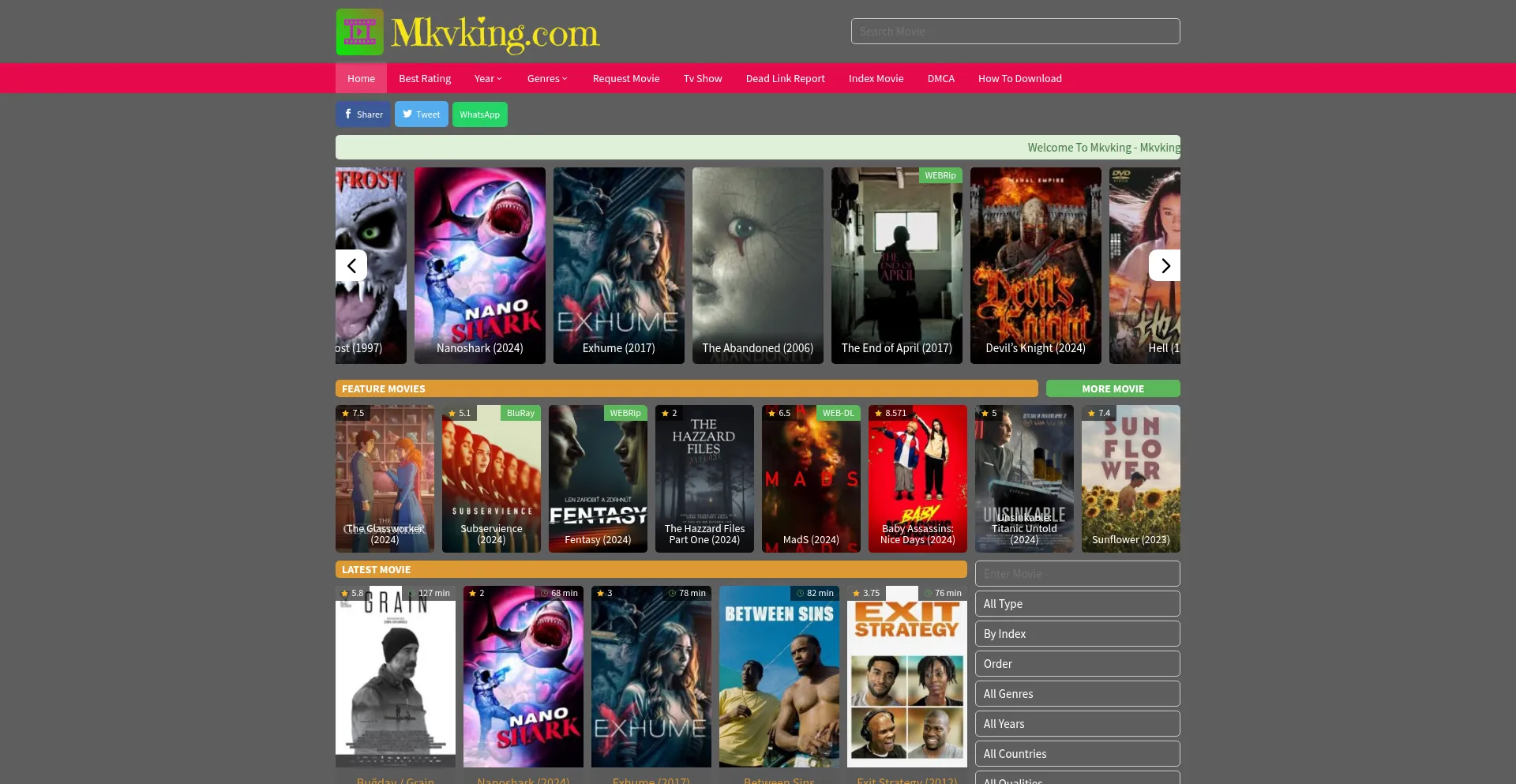Click the previous arrow on the movie carousel

351,266
